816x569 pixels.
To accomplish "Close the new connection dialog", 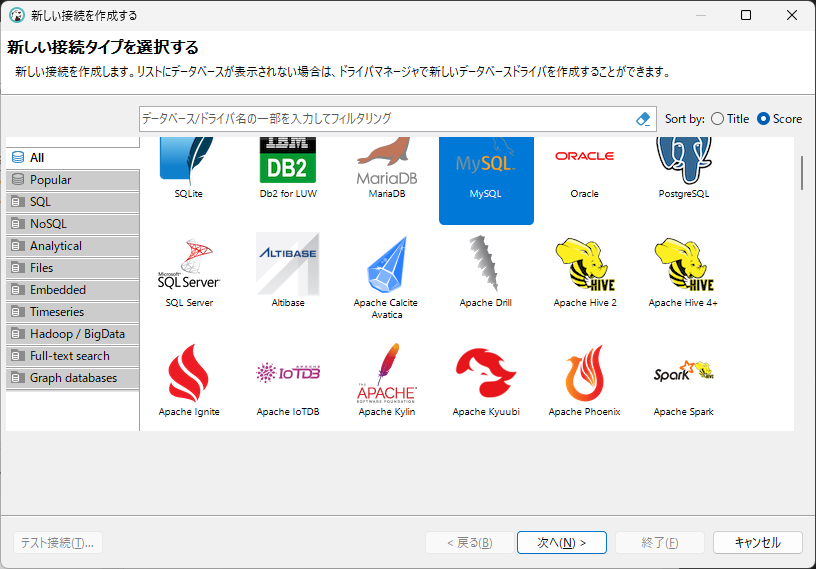I will (x=792, y=15).
